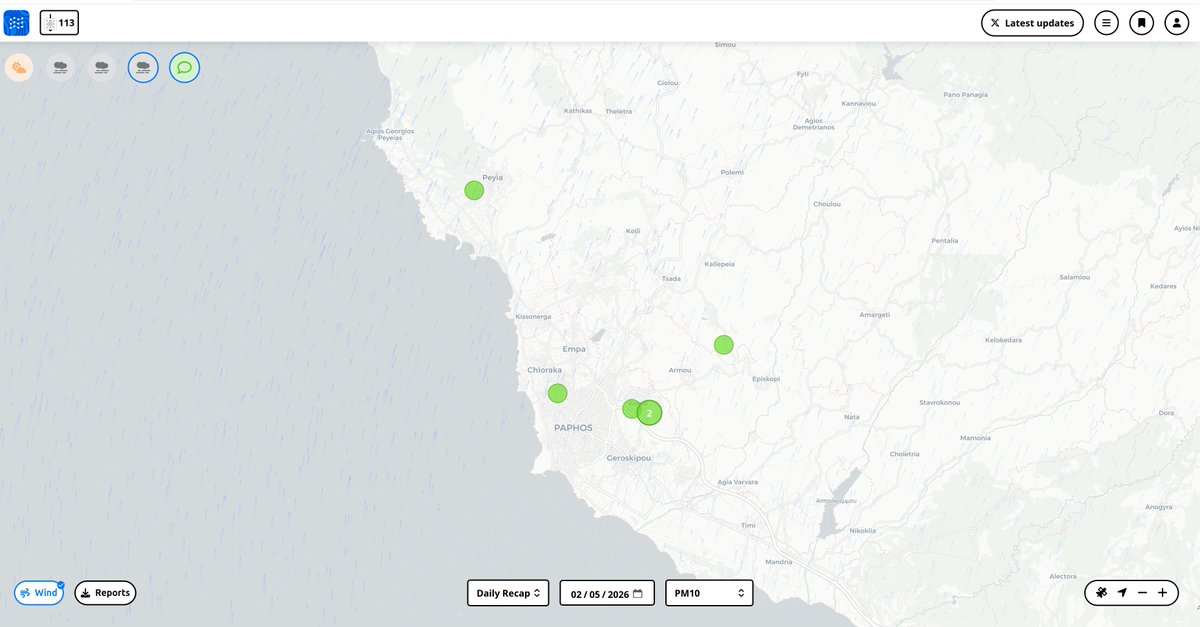1200x627 pixels.
Task: Select the green station marker near Peyia
Action: point(474,190)
